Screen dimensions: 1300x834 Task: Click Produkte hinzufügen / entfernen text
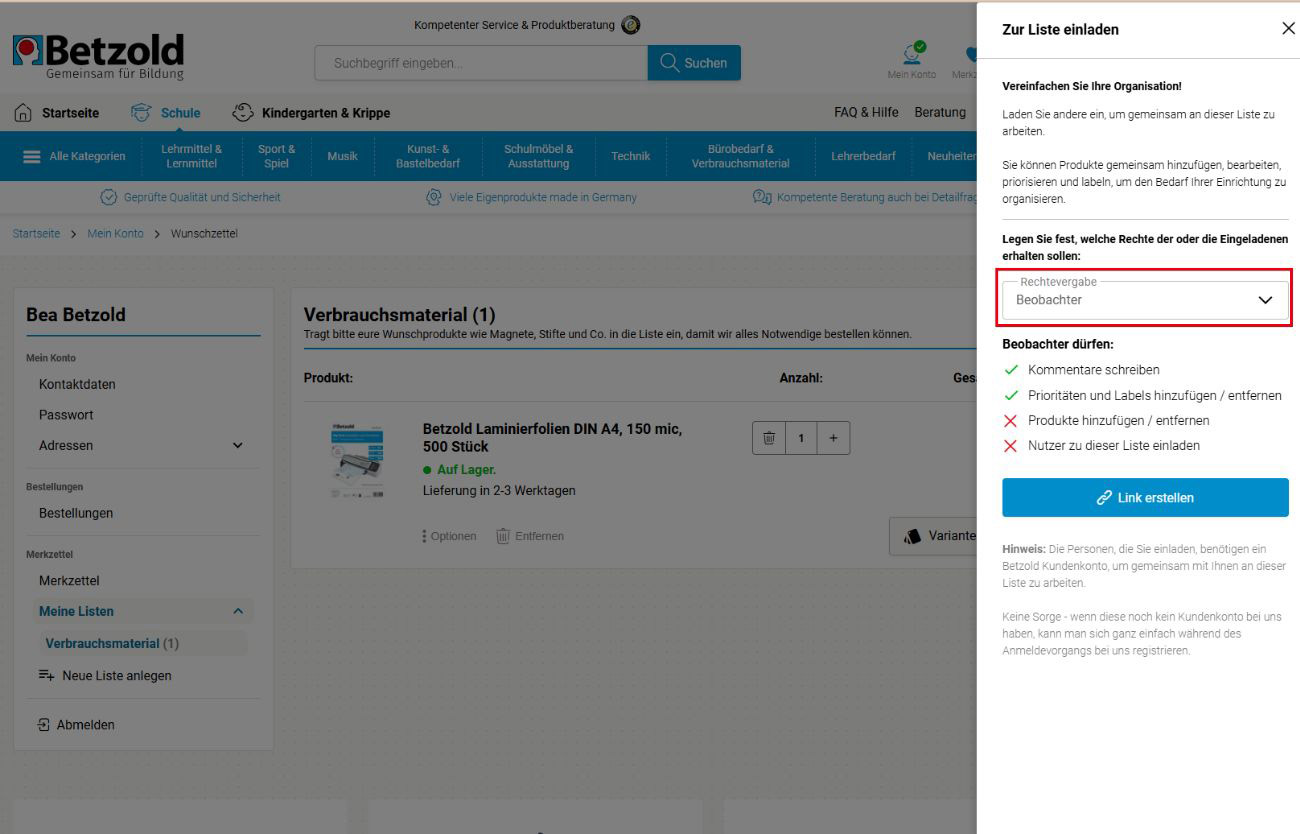1118,420
